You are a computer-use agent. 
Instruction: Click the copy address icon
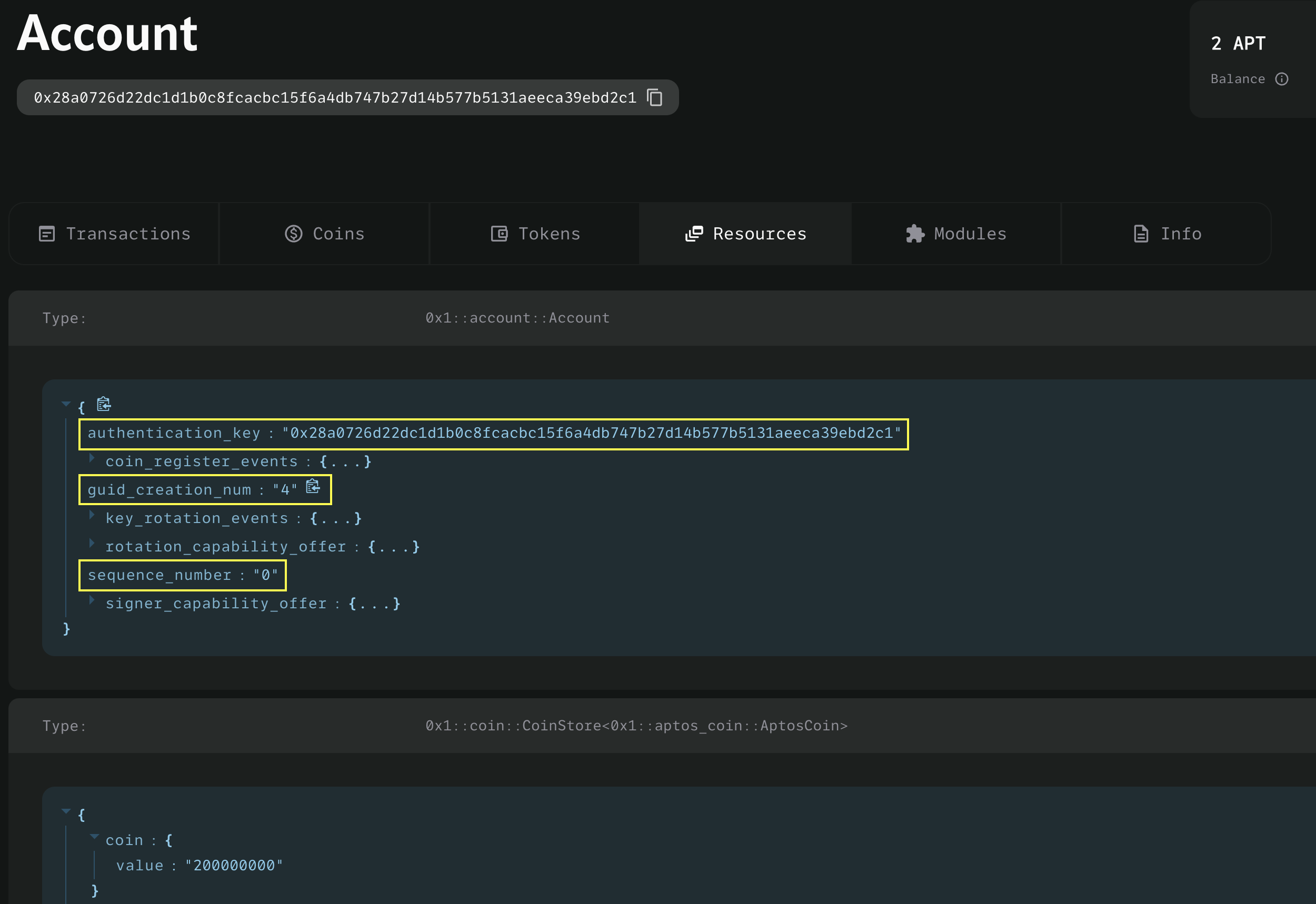click(x=654, y=97)
